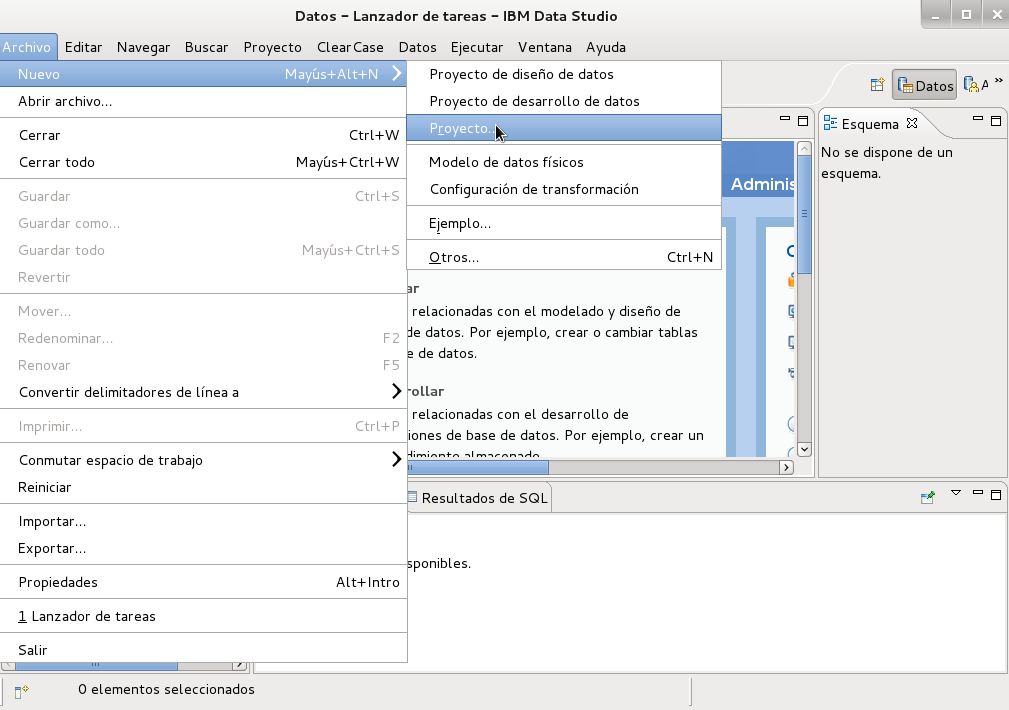Open the Ejecutar menu
This screenshot has width=1009, height=710.
(477, 47)
